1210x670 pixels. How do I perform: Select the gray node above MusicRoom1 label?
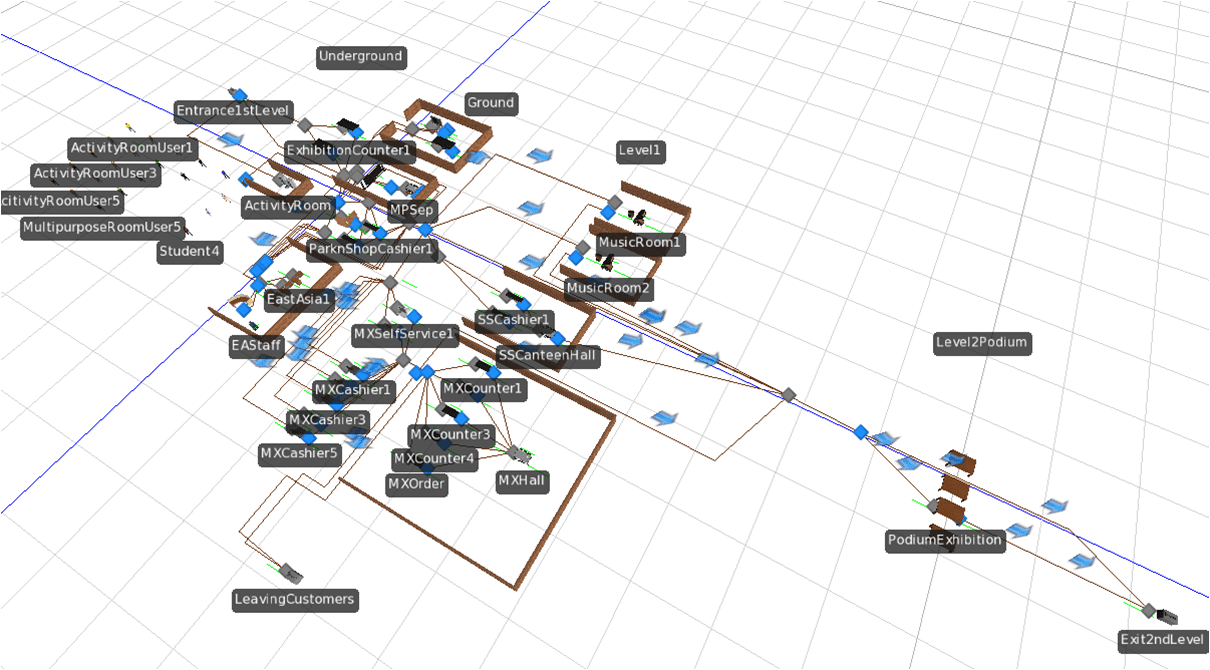pos(614,203)
